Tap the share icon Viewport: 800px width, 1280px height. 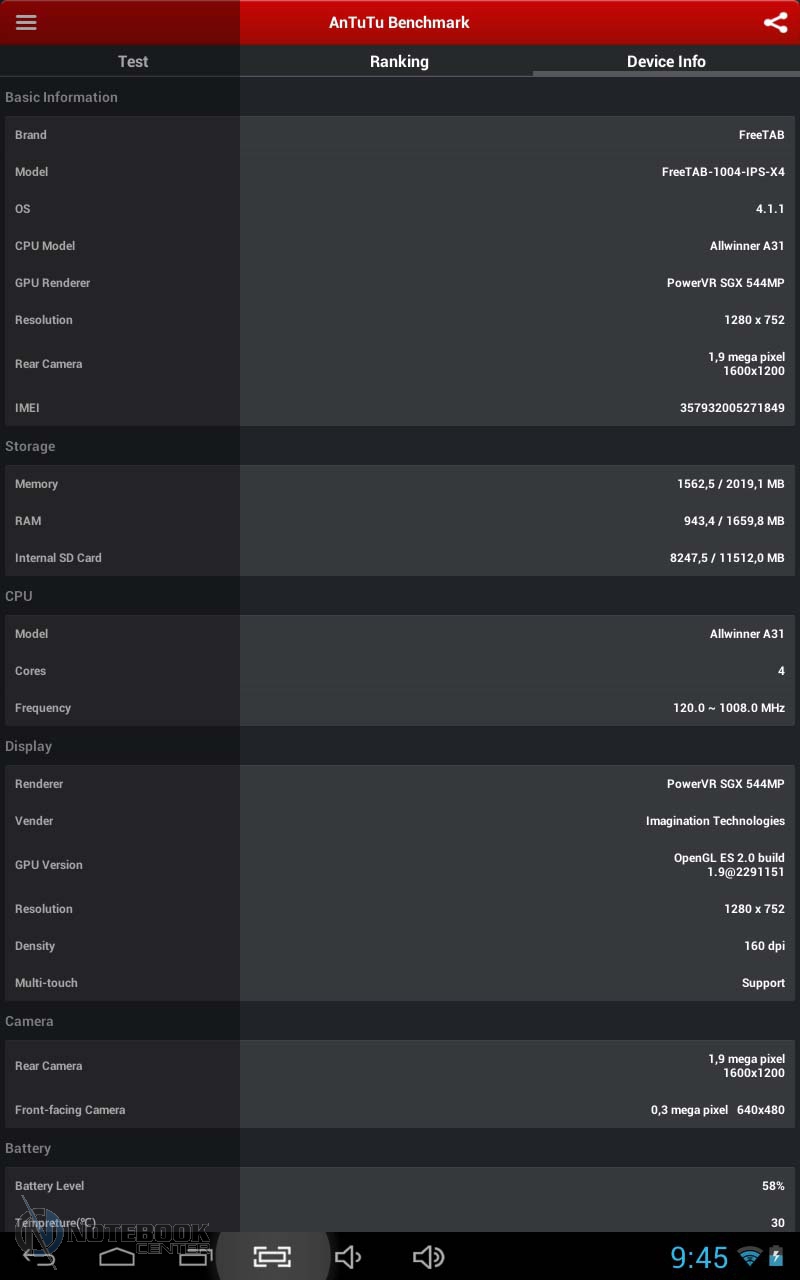pos(775,22)
